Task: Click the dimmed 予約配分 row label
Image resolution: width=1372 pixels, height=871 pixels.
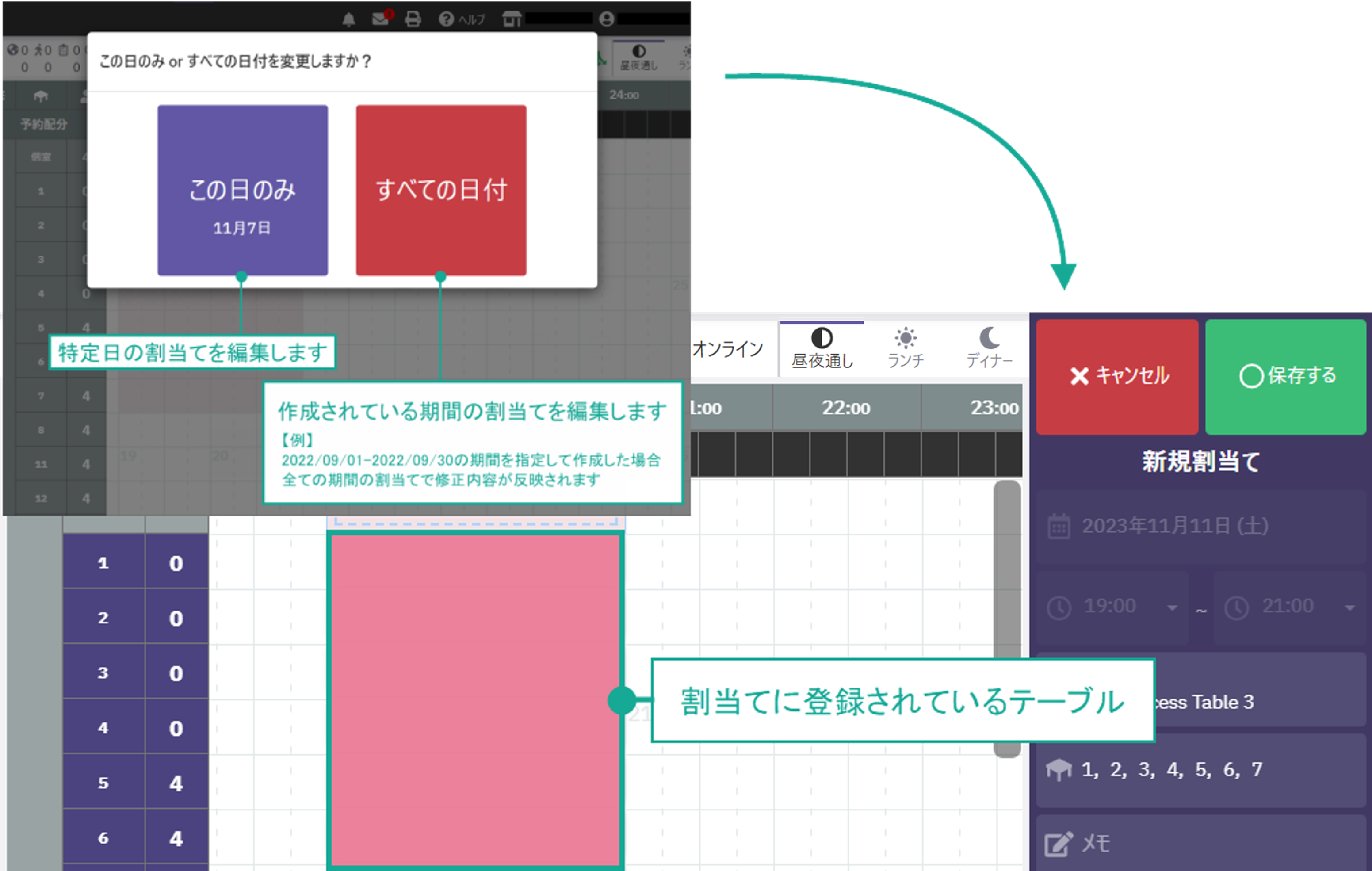Action: point(44,124)
